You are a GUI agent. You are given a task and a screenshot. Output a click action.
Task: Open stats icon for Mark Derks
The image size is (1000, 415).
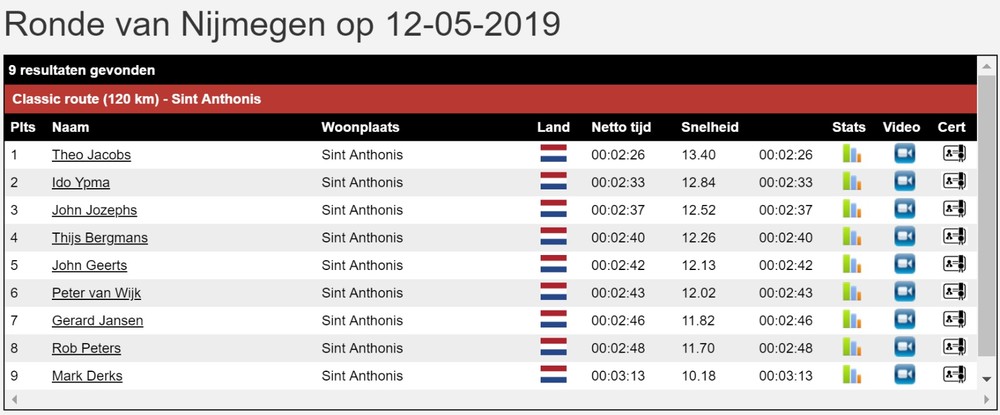tap(851, 375)
